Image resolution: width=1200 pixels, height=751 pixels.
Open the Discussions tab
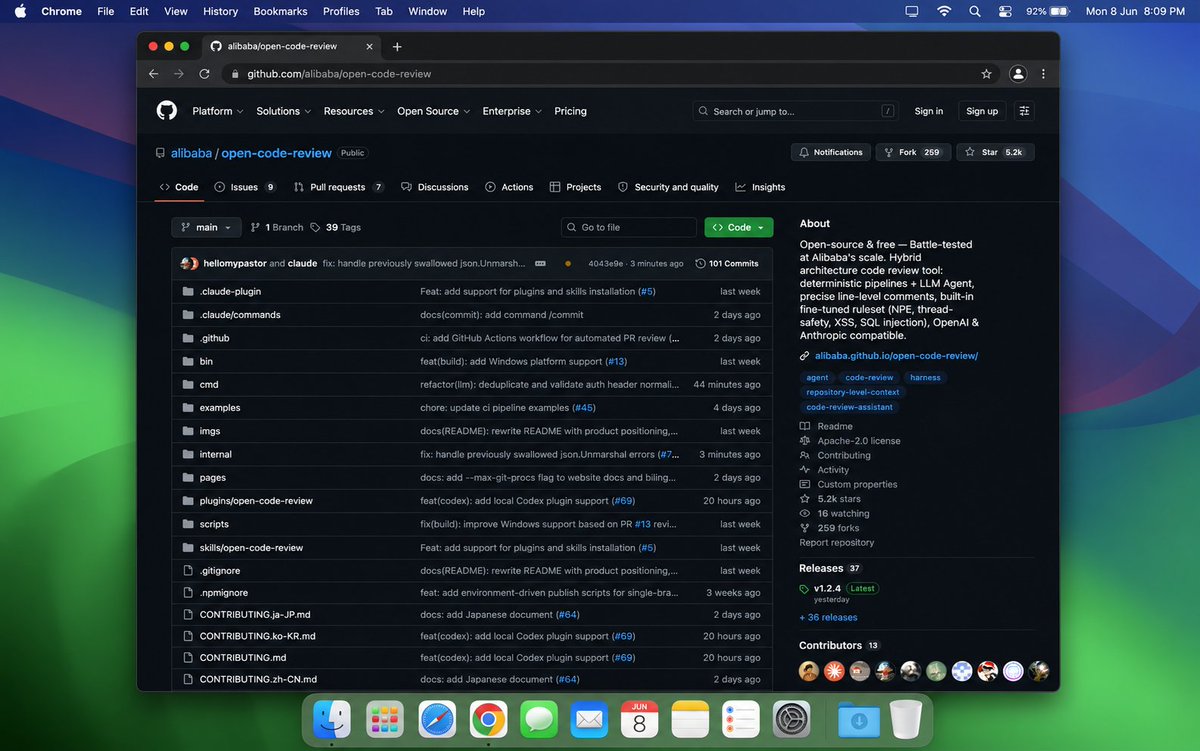click(435, 187)
